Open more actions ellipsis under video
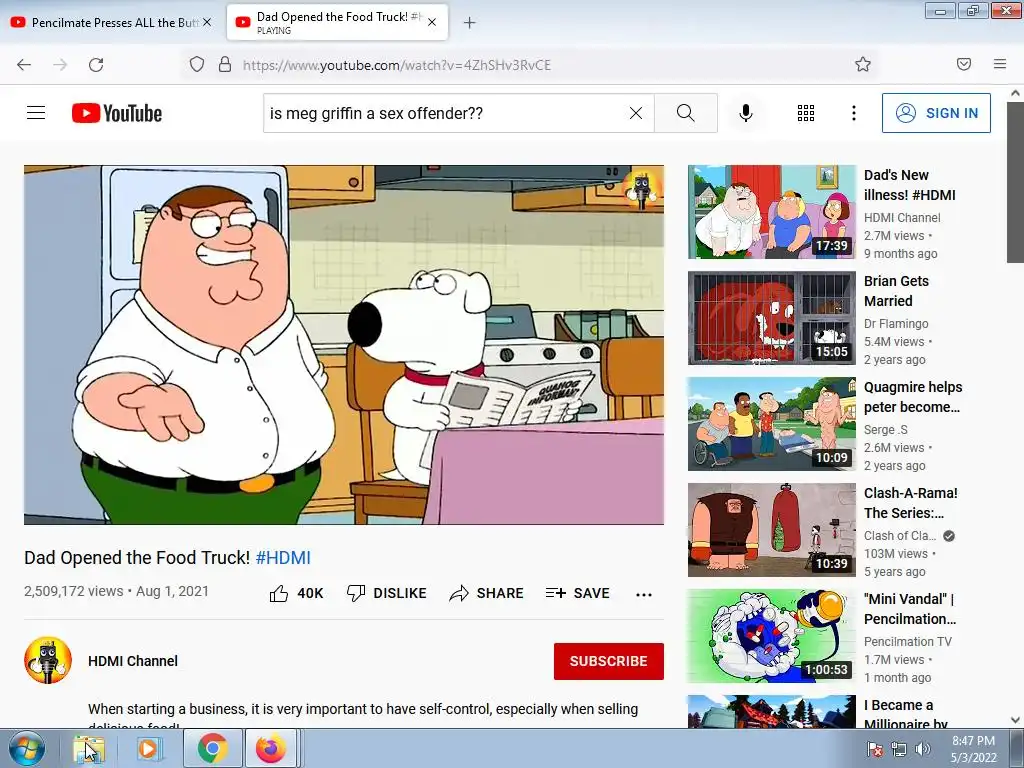 pos(644,594)
